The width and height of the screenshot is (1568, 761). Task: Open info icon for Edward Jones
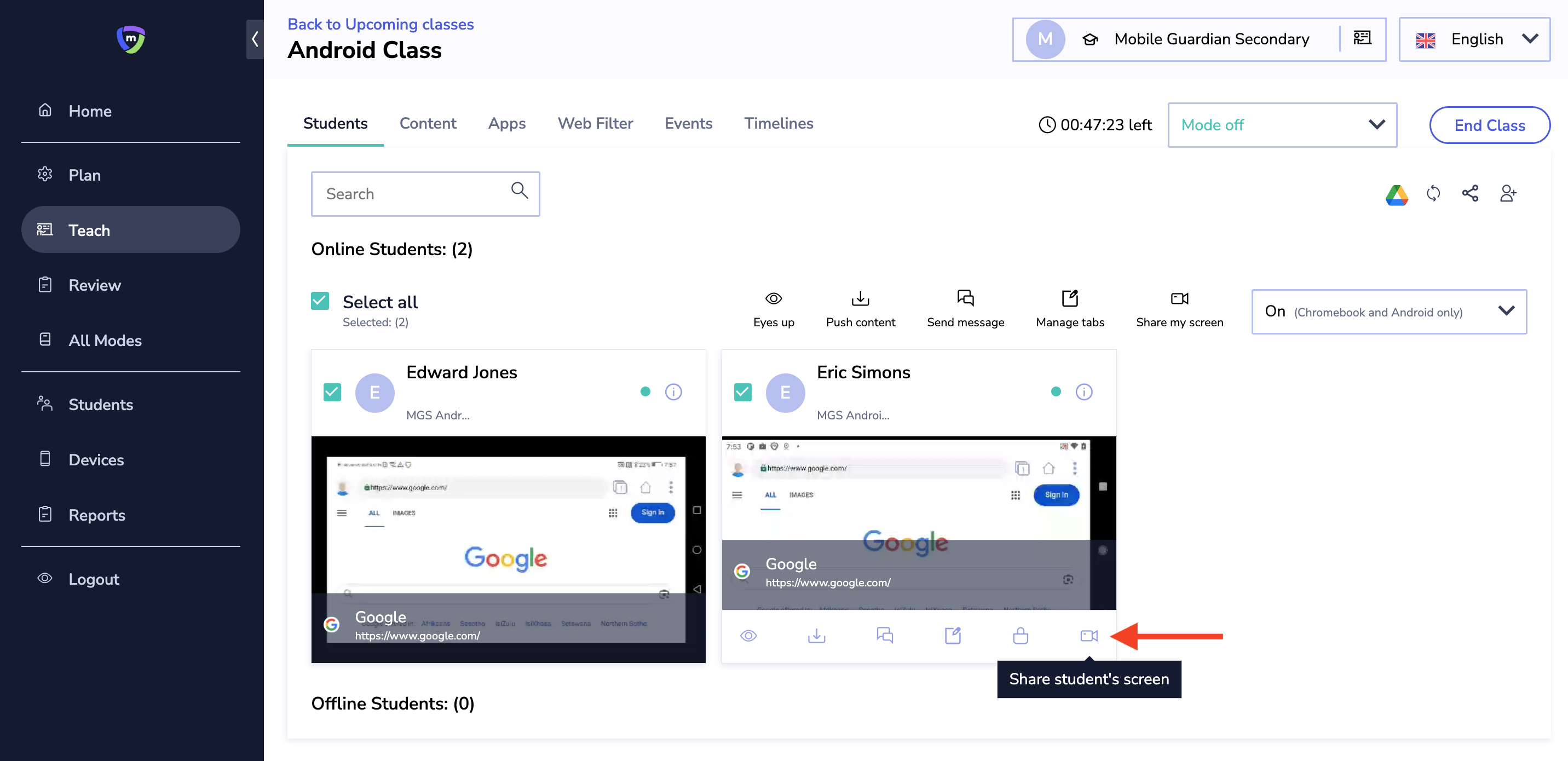pyautogui.click(x=673, y=391)
